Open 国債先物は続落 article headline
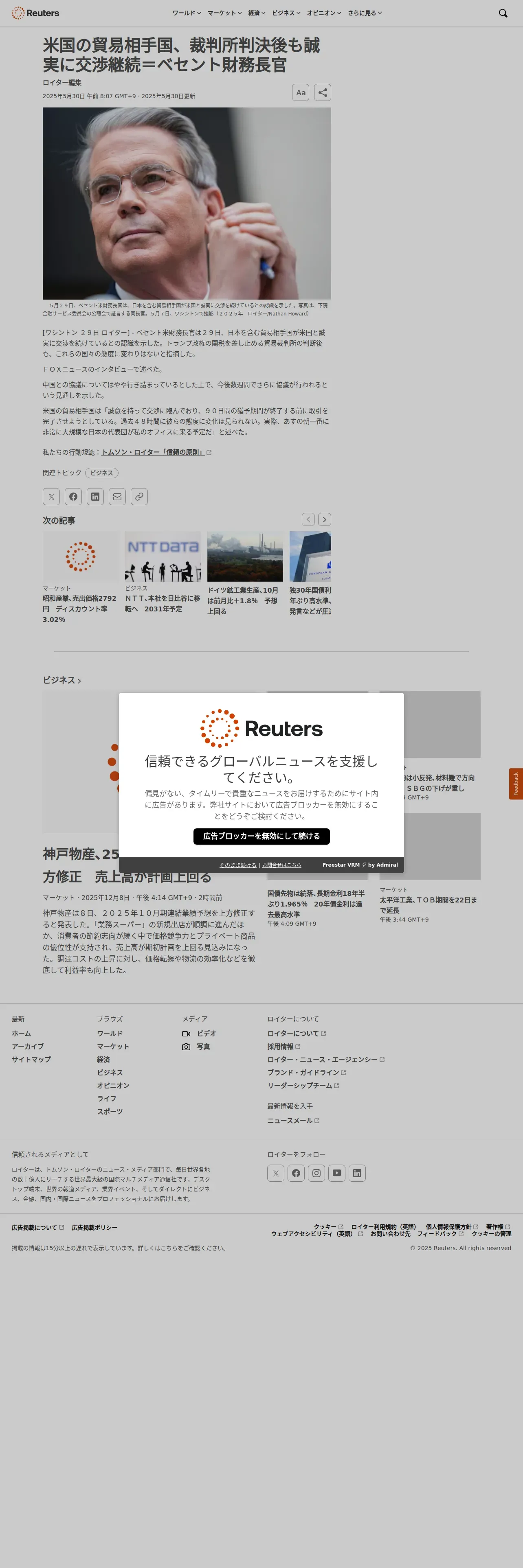This screenshot has width=523, height=1568. tap(316, 904)
